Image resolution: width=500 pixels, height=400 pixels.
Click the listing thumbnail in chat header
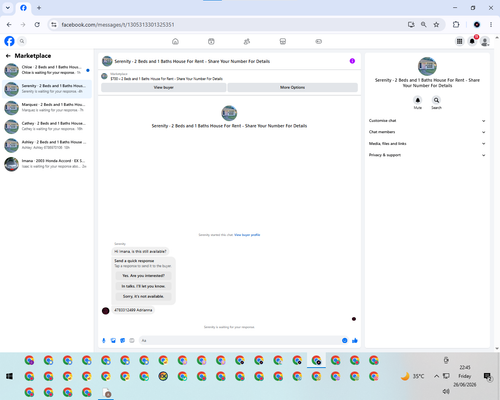click(107, 61)
